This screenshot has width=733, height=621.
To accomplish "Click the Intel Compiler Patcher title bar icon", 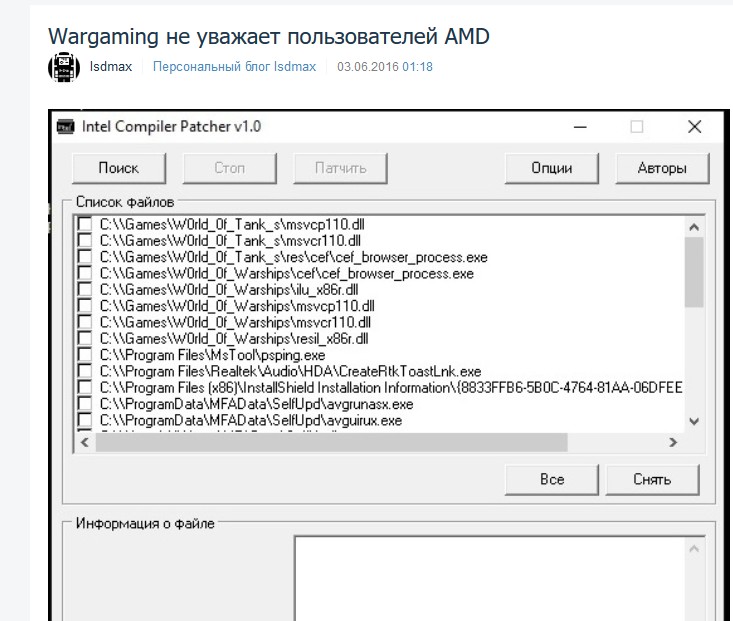I will pyautogui.click(x=65, y=126).
